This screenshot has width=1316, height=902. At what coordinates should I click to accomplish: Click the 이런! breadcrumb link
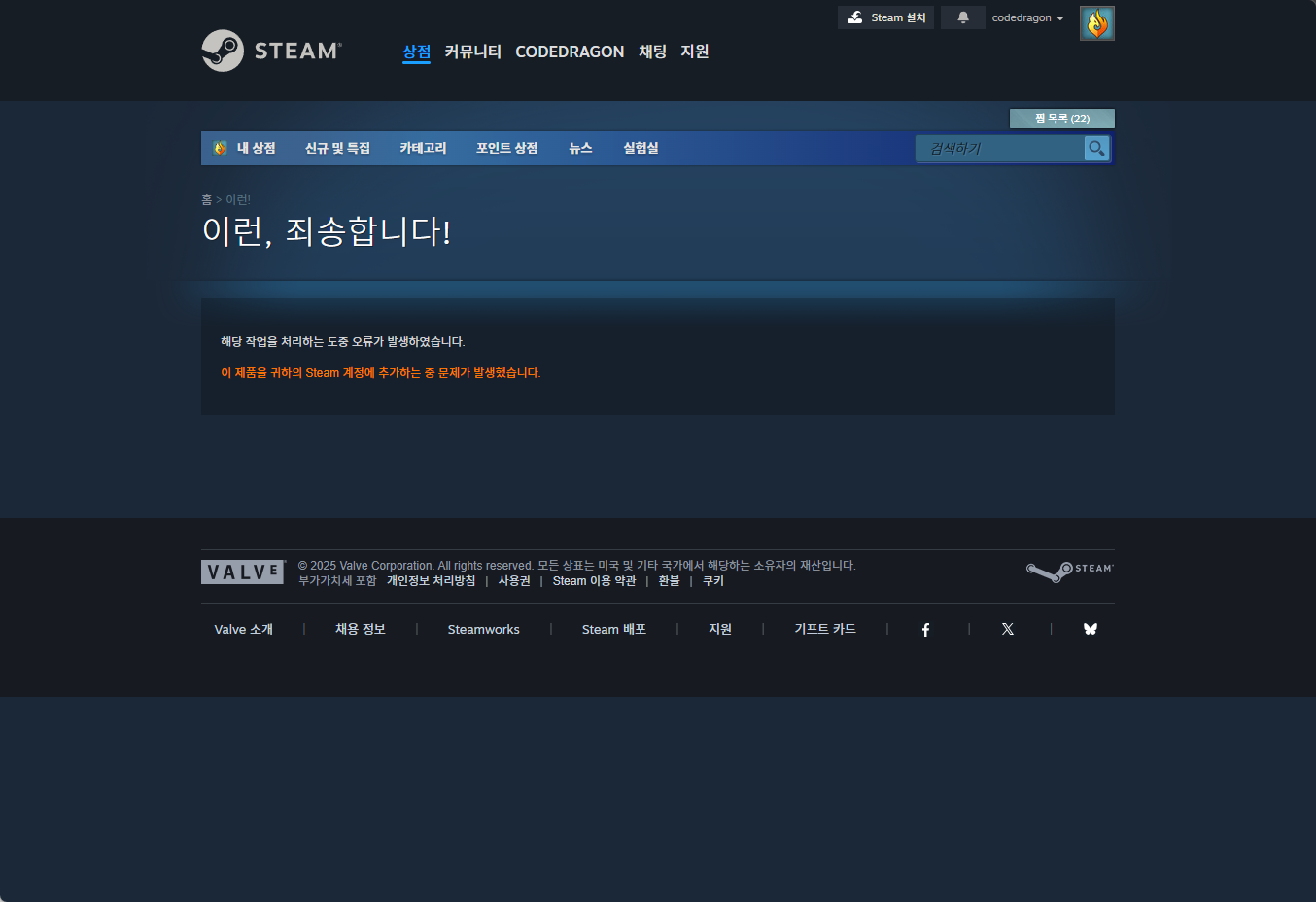[238, 199]
